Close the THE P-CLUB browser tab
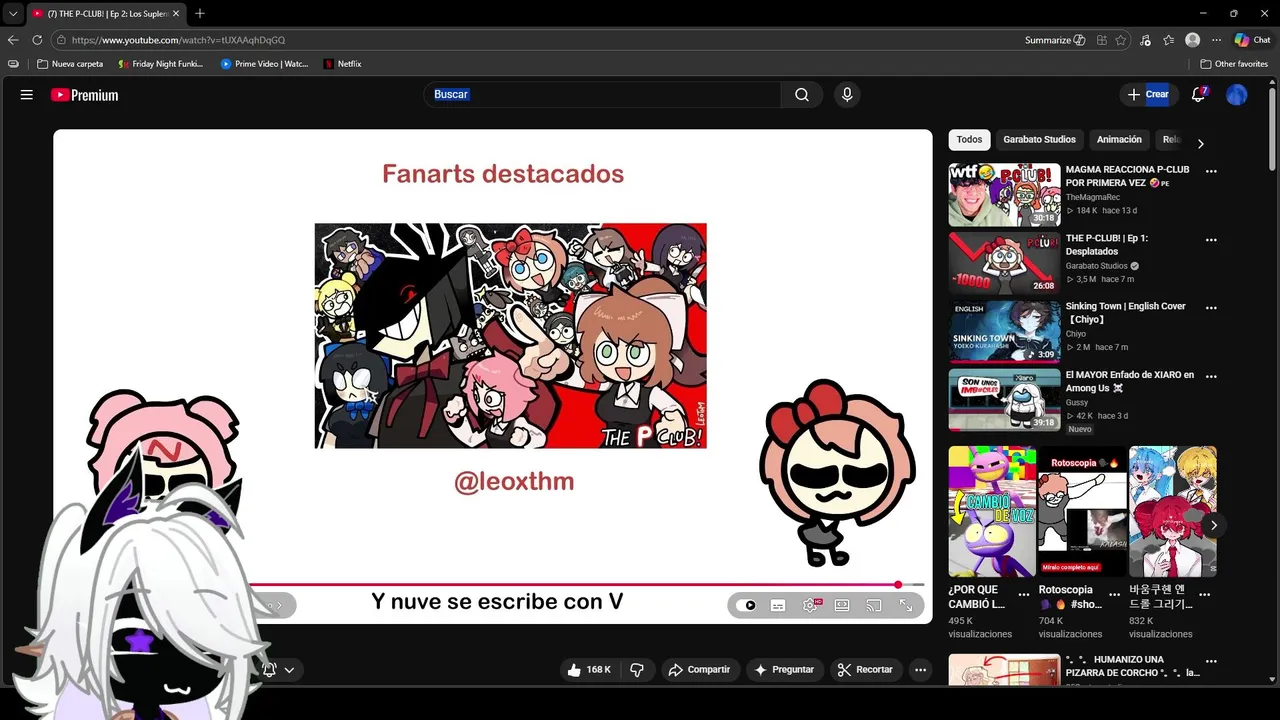This screenshot has height=720, width=1280. pyautogui.click(x=176, y=13)
